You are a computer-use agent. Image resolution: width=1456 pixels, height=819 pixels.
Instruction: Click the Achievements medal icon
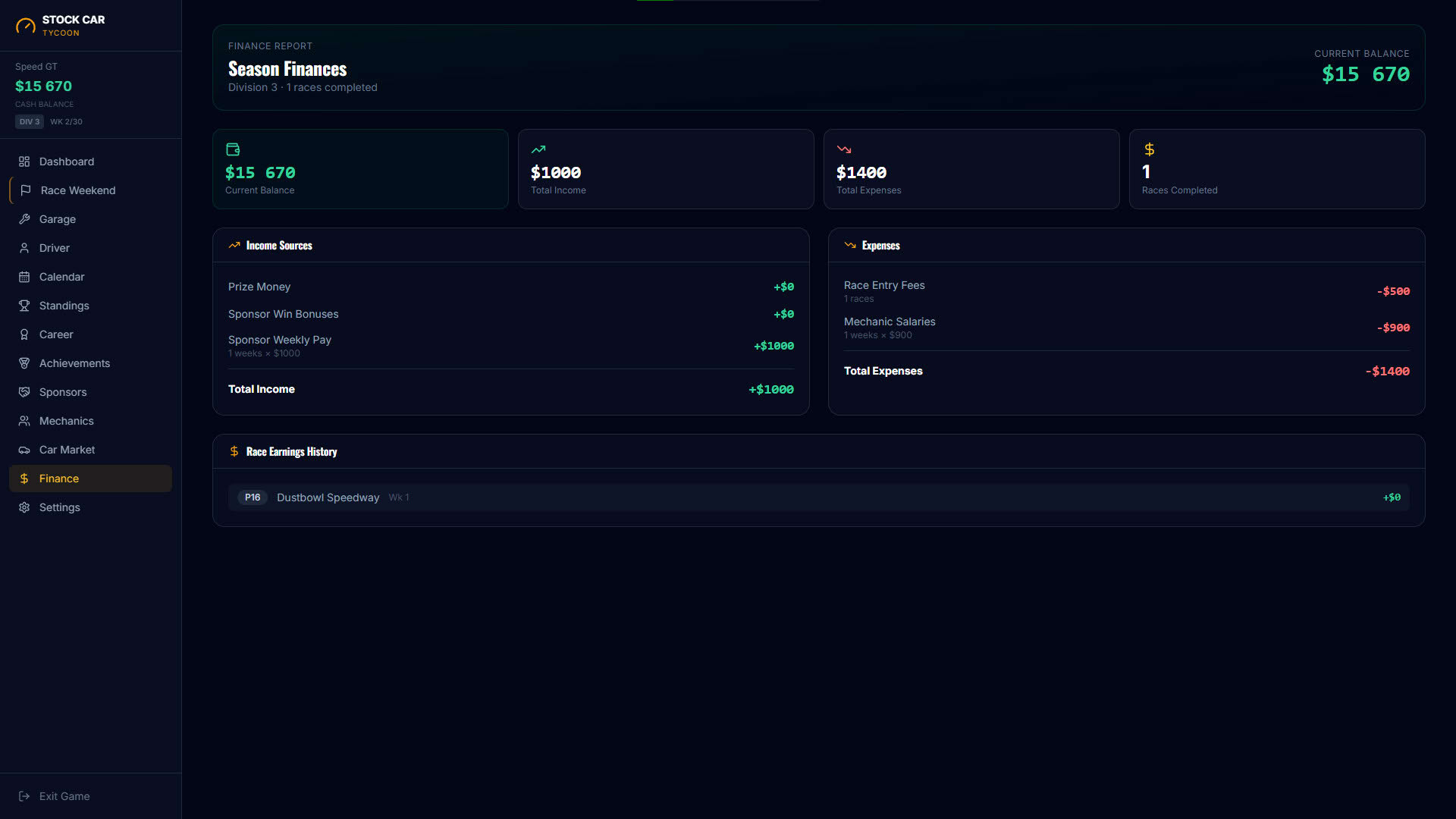pos(24,363)
